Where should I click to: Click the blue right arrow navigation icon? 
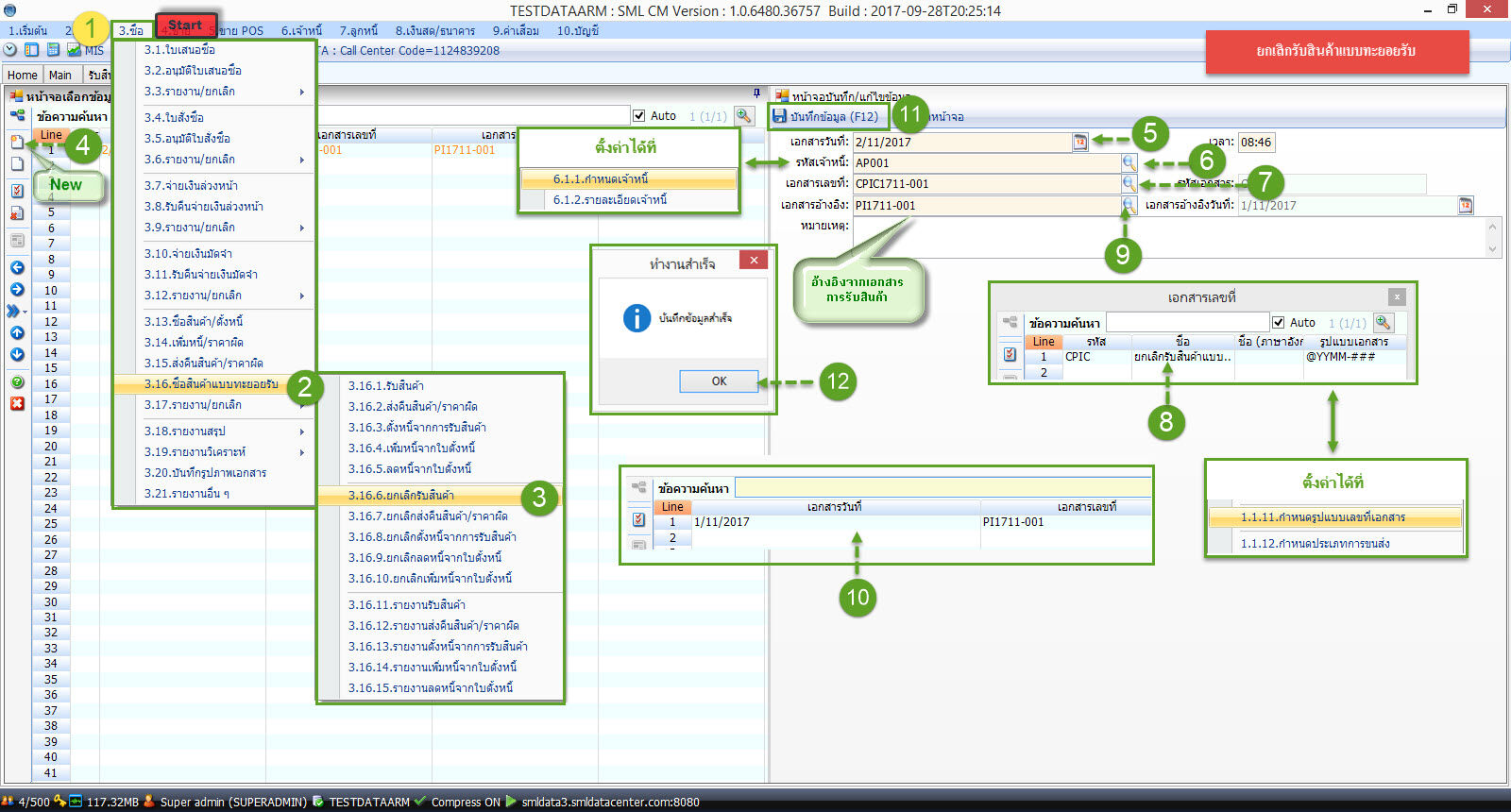click(17, 289)
